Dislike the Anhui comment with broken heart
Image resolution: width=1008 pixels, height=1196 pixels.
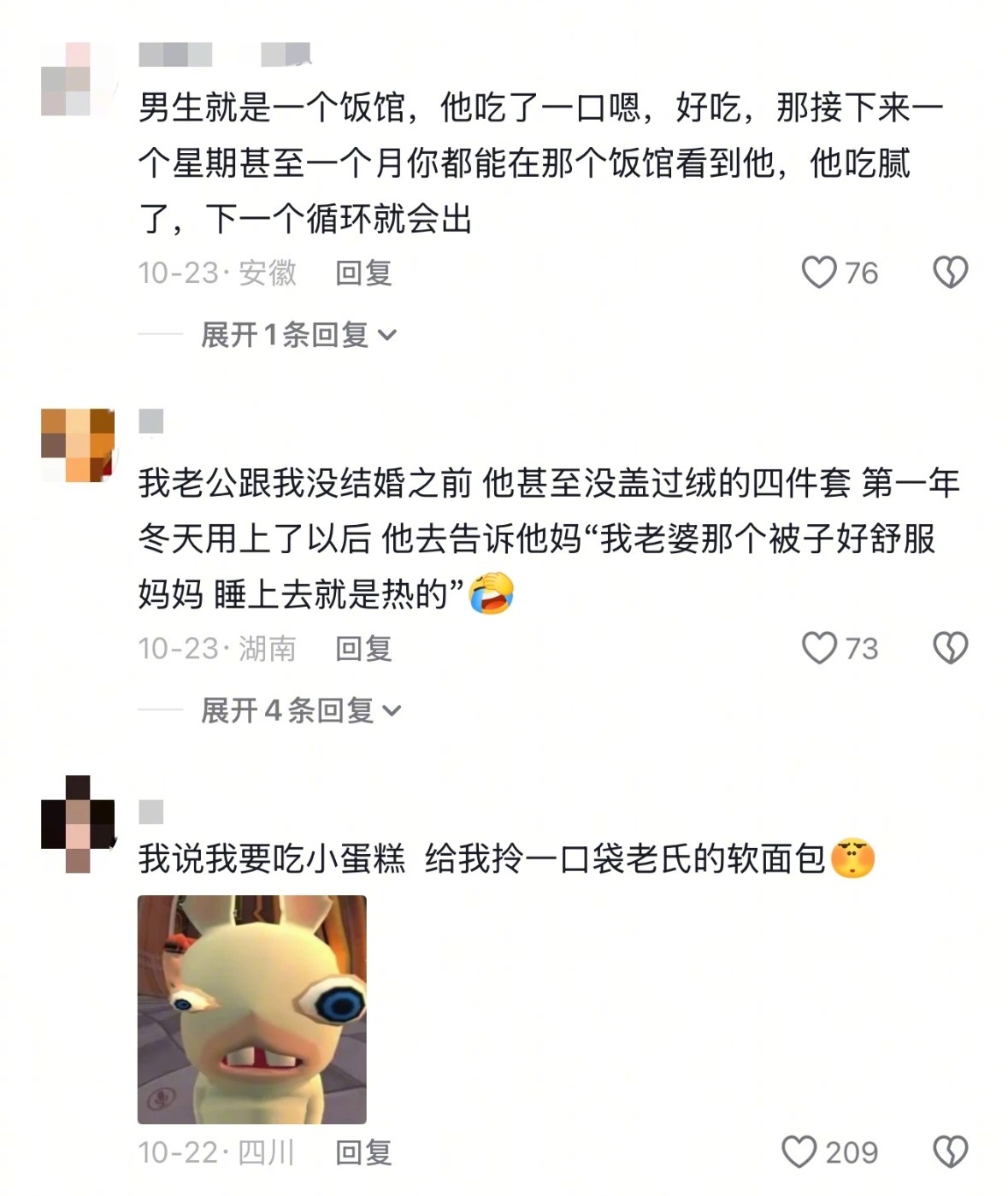point(950,273)
